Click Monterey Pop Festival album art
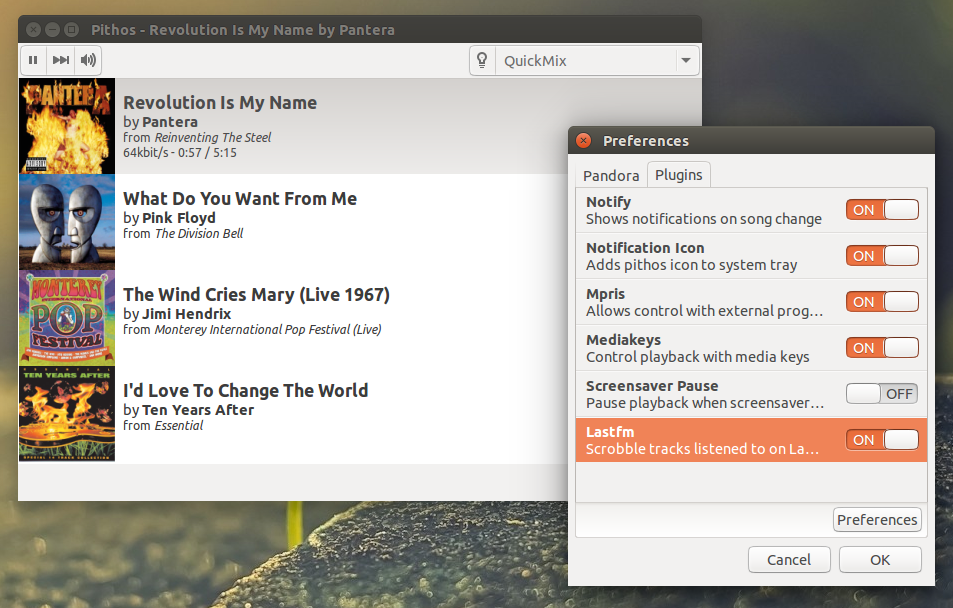 tap(67, 318)
